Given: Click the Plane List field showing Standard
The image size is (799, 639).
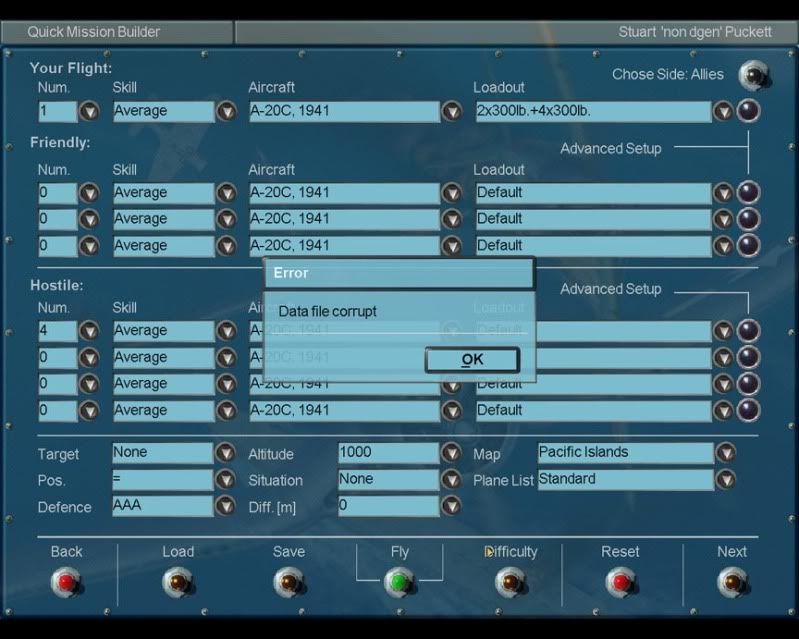Looking at the screenshot, I should [625, 479].
